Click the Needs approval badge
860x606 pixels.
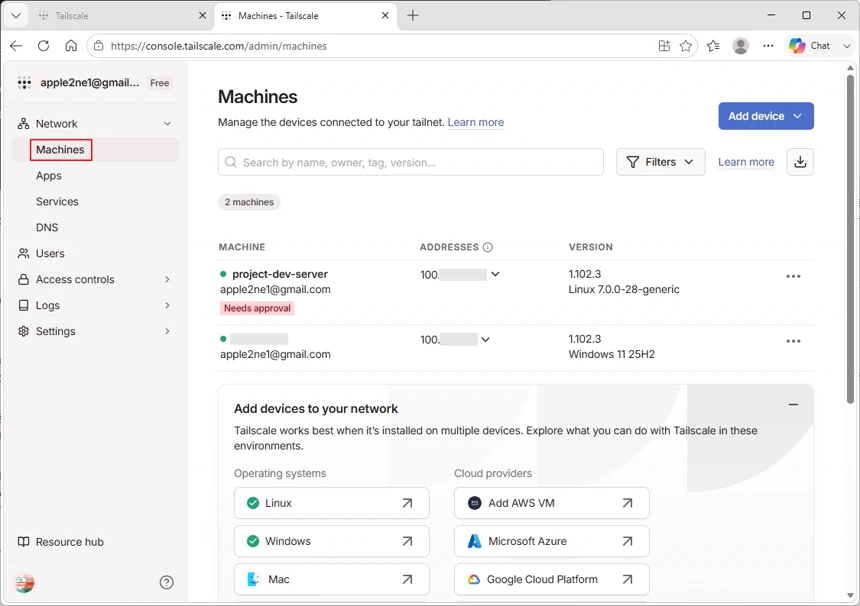pos(257,308)
